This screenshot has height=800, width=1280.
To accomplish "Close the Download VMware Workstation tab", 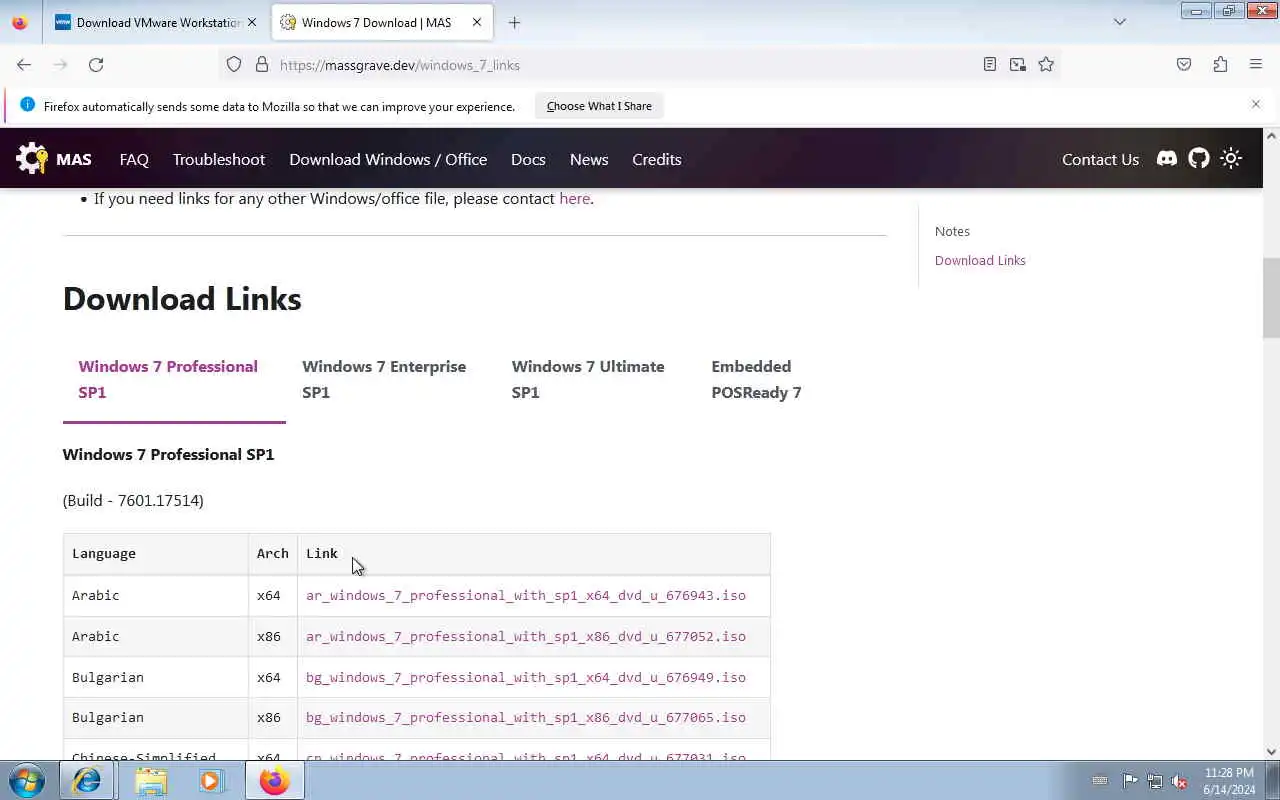I will 252,22.
